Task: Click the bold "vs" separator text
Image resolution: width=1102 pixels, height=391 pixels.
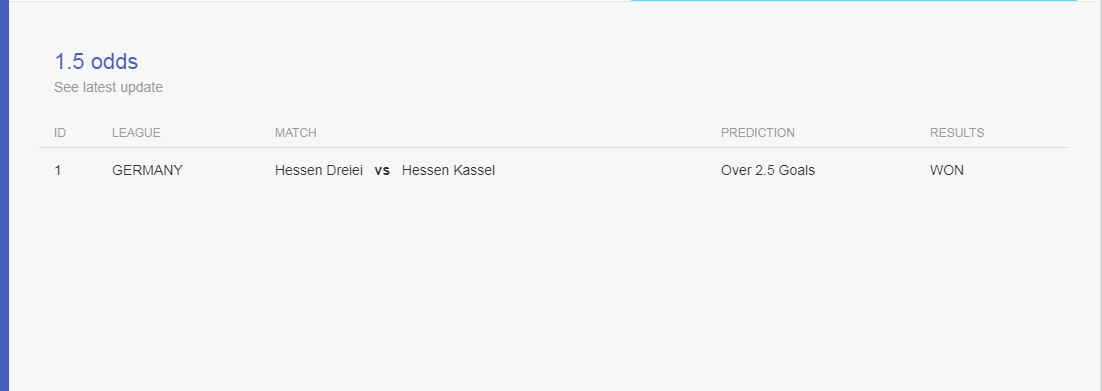Action: [382, 170]
